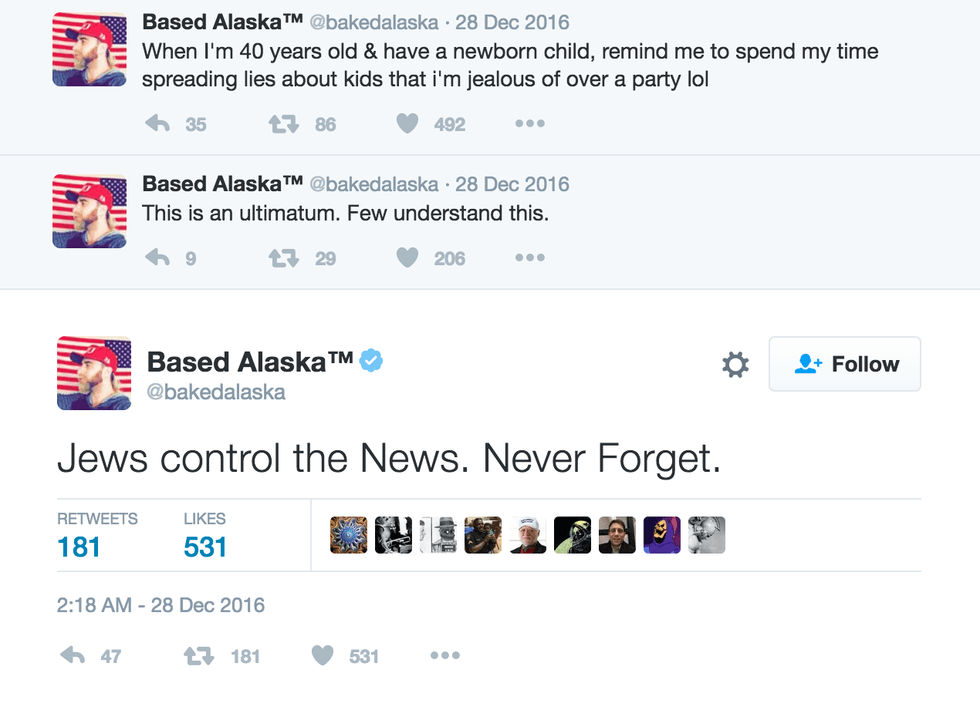Open more actions under the main tweet

[x=445, y=656]
